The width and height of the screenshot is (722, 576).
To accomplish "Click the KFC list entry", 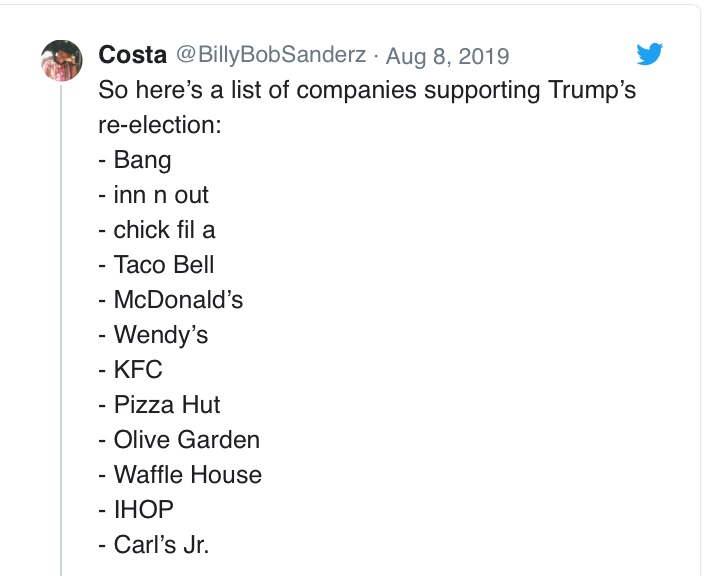I will pos(130,370).
